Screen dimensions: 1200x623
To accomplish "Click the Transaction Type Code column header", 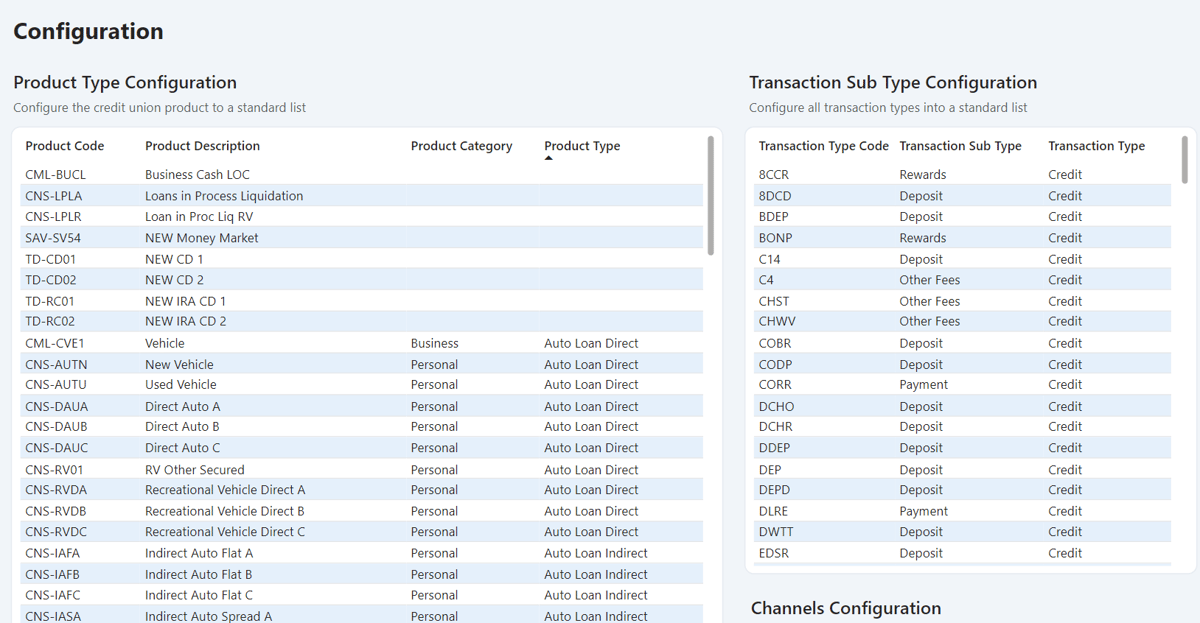I will point(823,146).
